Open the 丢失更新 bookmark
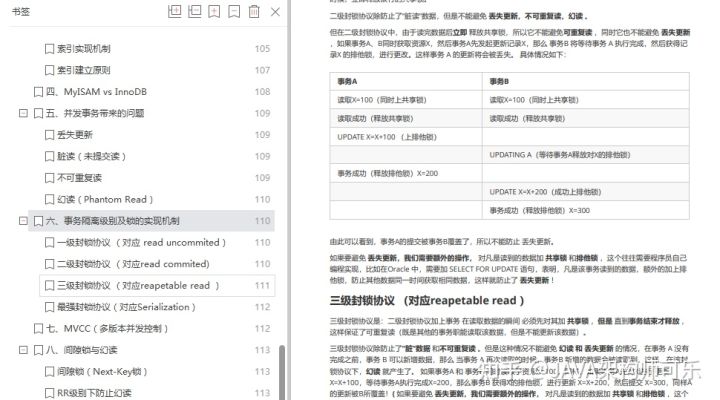Viewport: 720px width, 400px height. click(x=75, y=135)
